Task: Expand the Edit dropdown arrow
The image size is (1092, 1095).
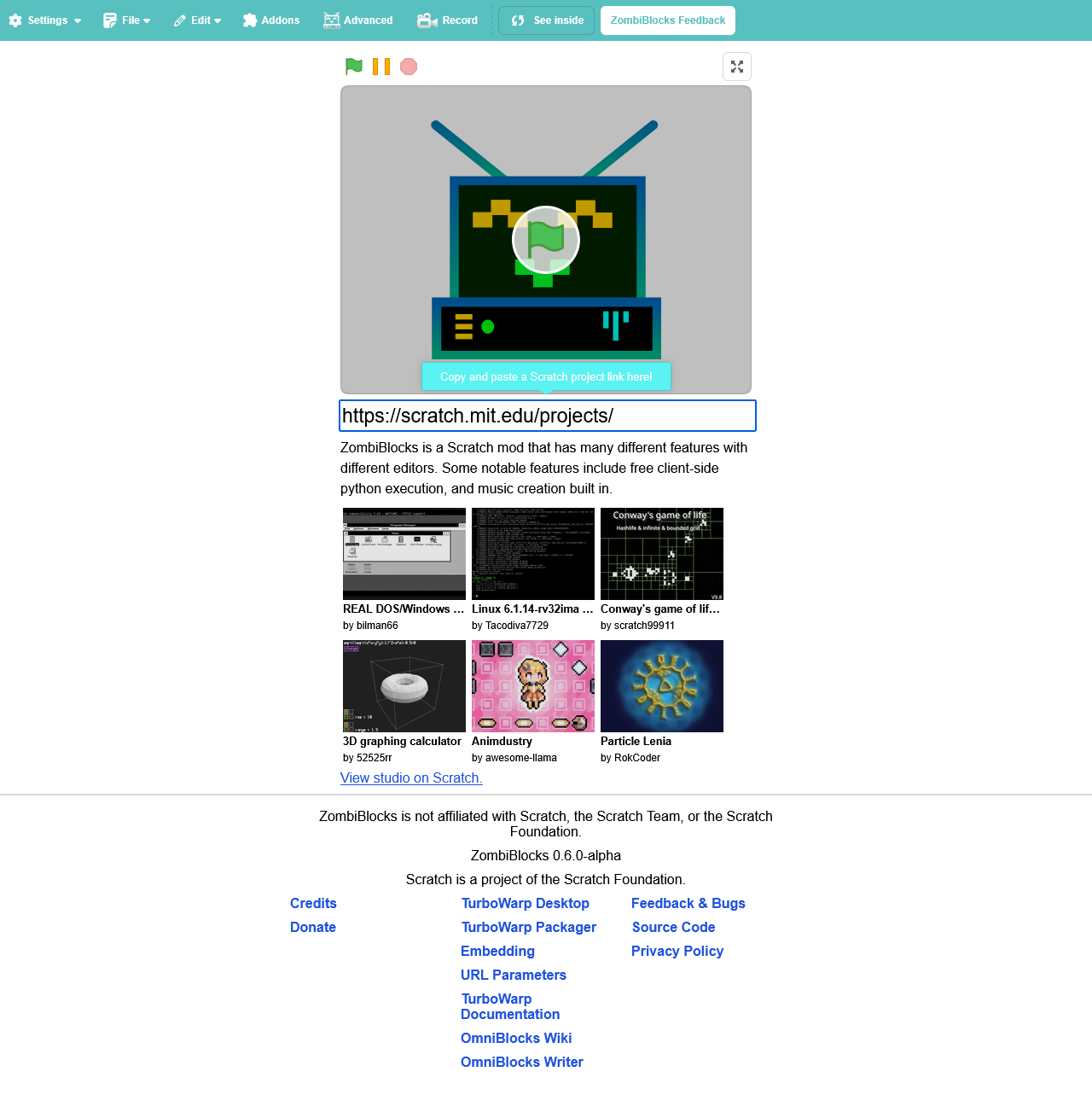Action: (218, 21)
